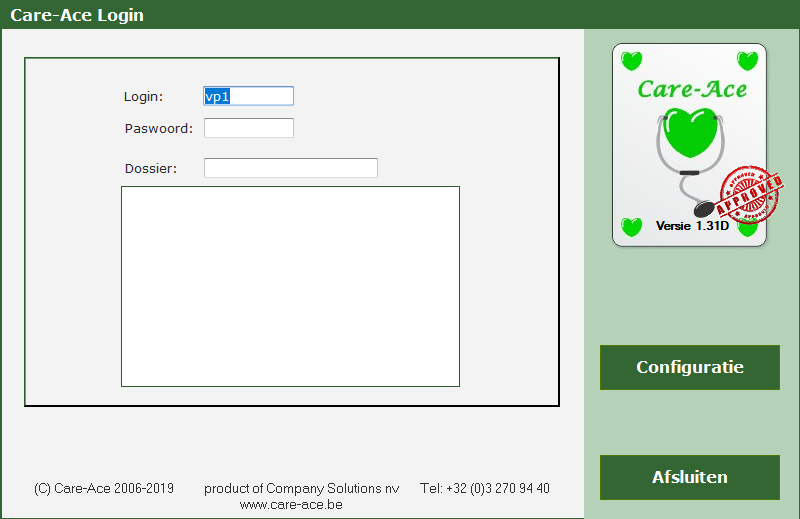Click the (C) Care-Ace 2006-2019 copyright text
800x519 pixels.
tap(104, 489)
